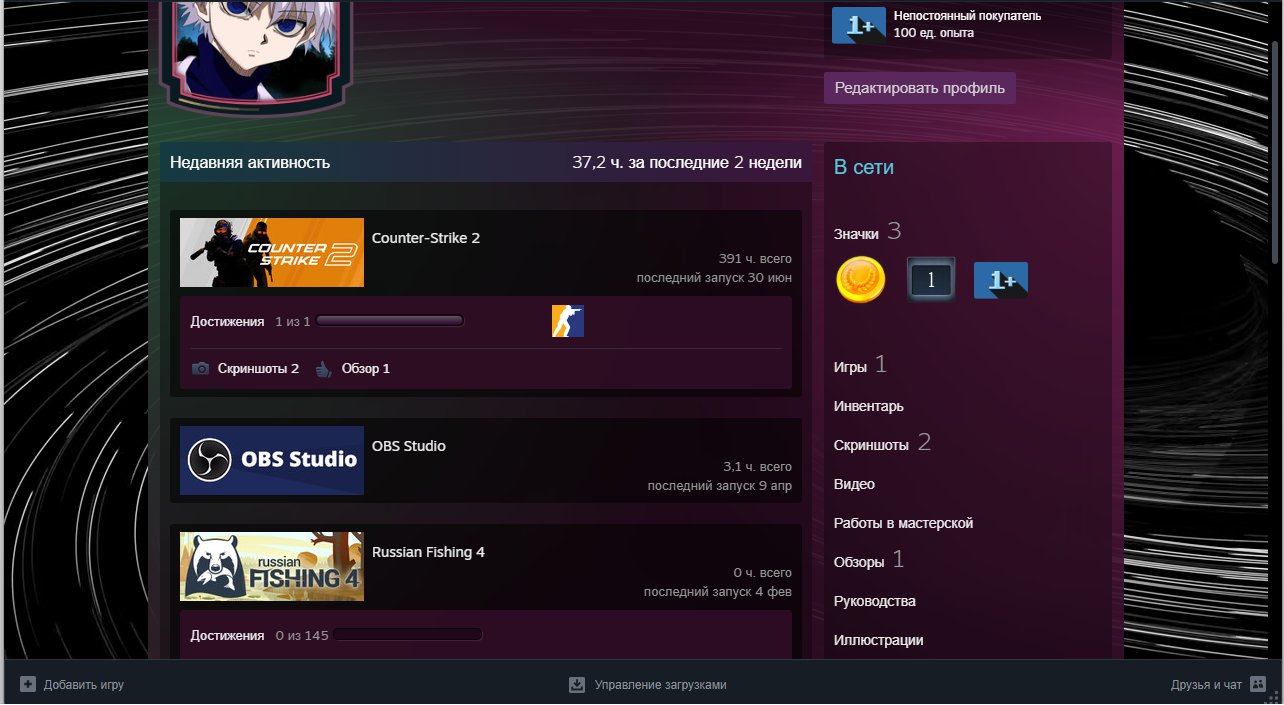The height and width of the screenshot is (705, 1284).
Task: Open Работы в мастерской link
Action: [x=903, y=523]
